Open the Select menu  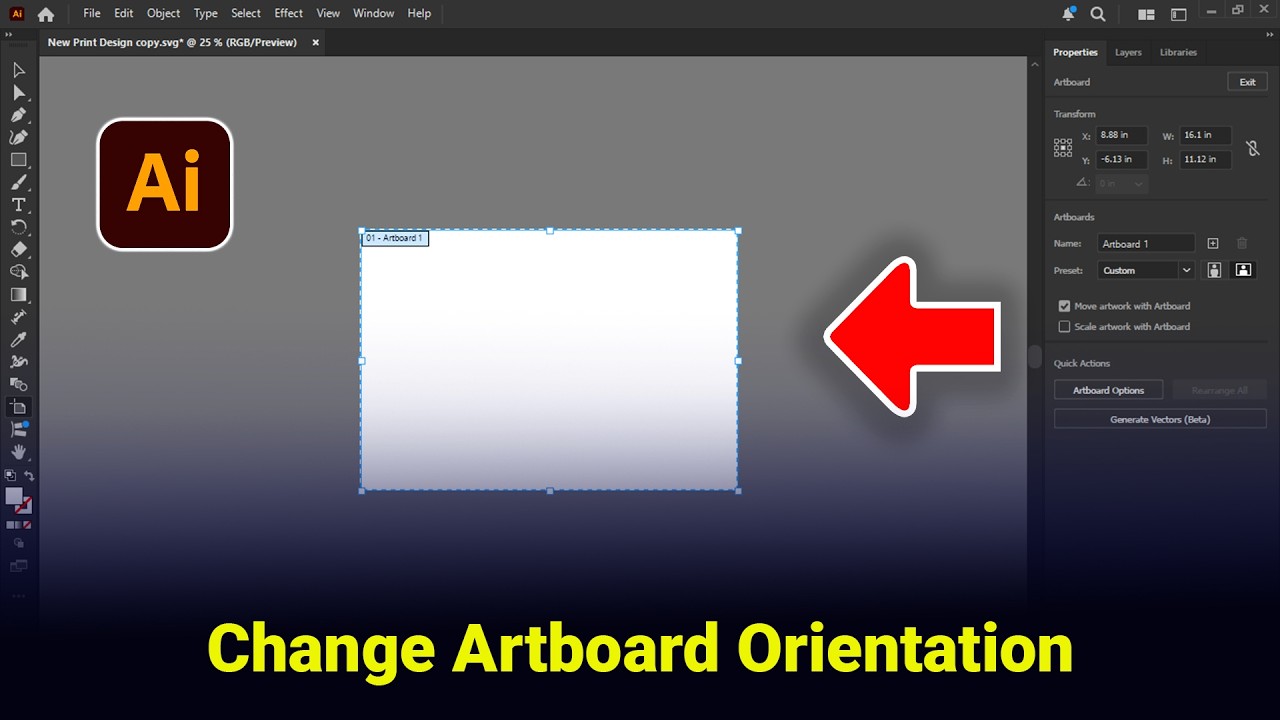[246, 13]
